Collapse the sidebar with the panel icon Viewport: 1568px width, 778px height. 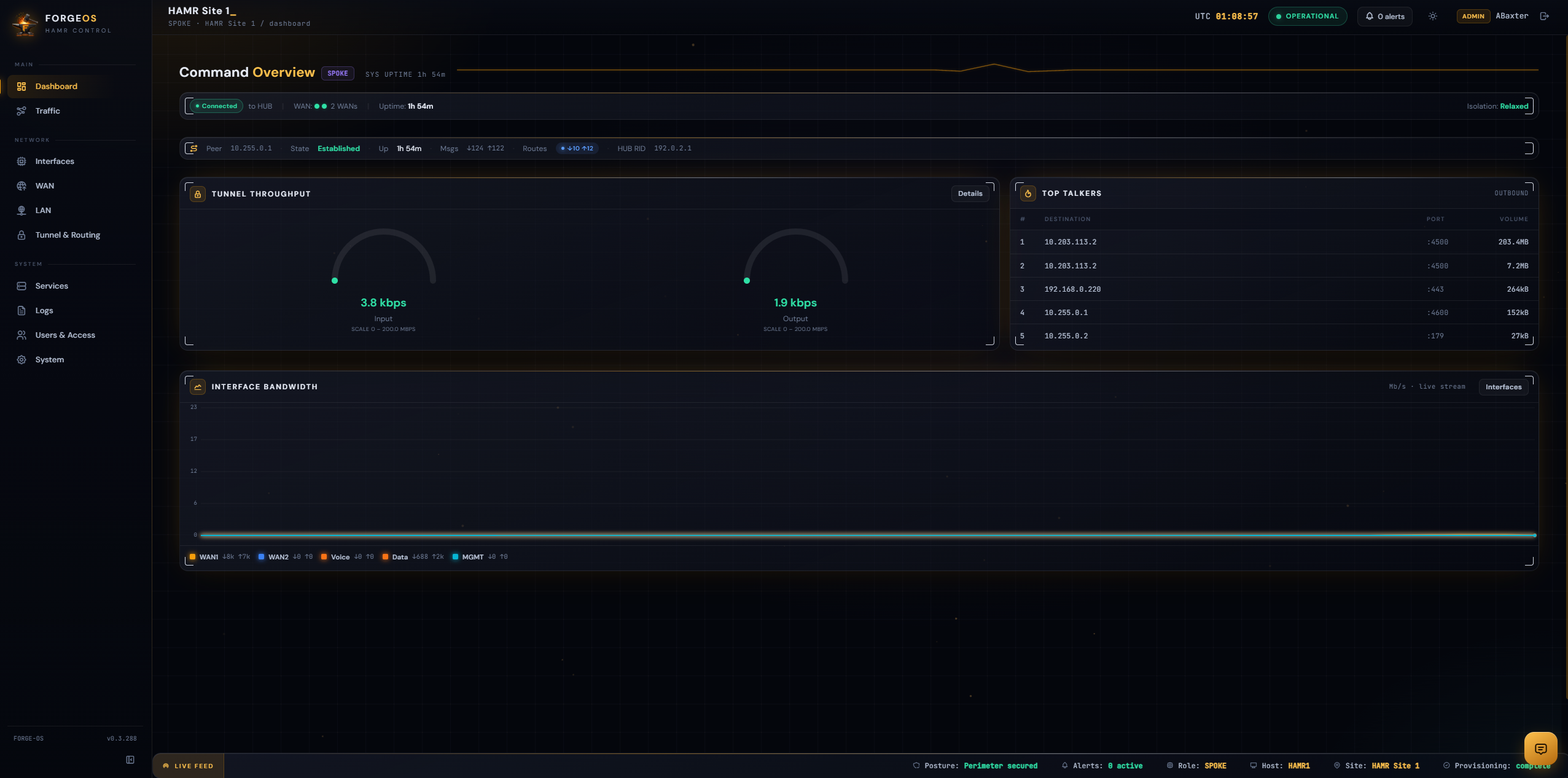click(x=130, y=760)
